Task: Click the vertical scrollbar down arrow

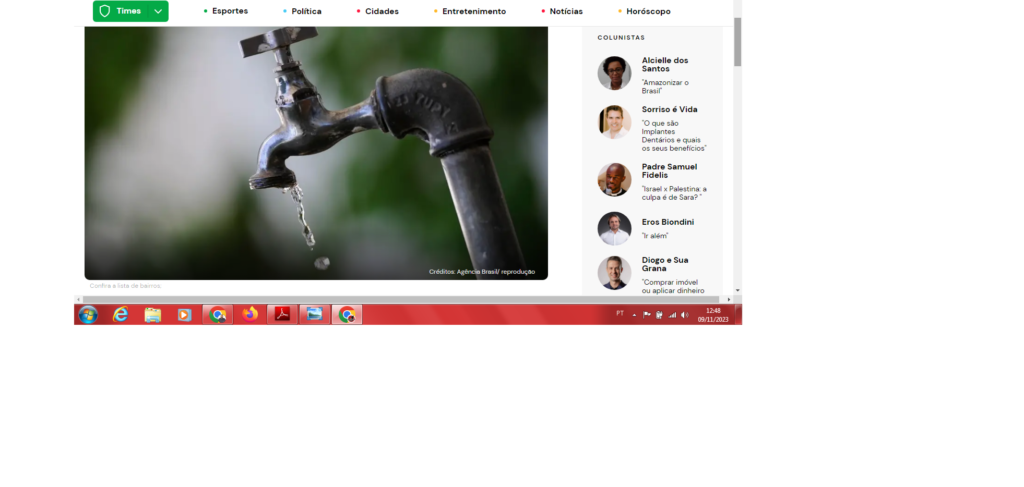Action: coord(738,290)
